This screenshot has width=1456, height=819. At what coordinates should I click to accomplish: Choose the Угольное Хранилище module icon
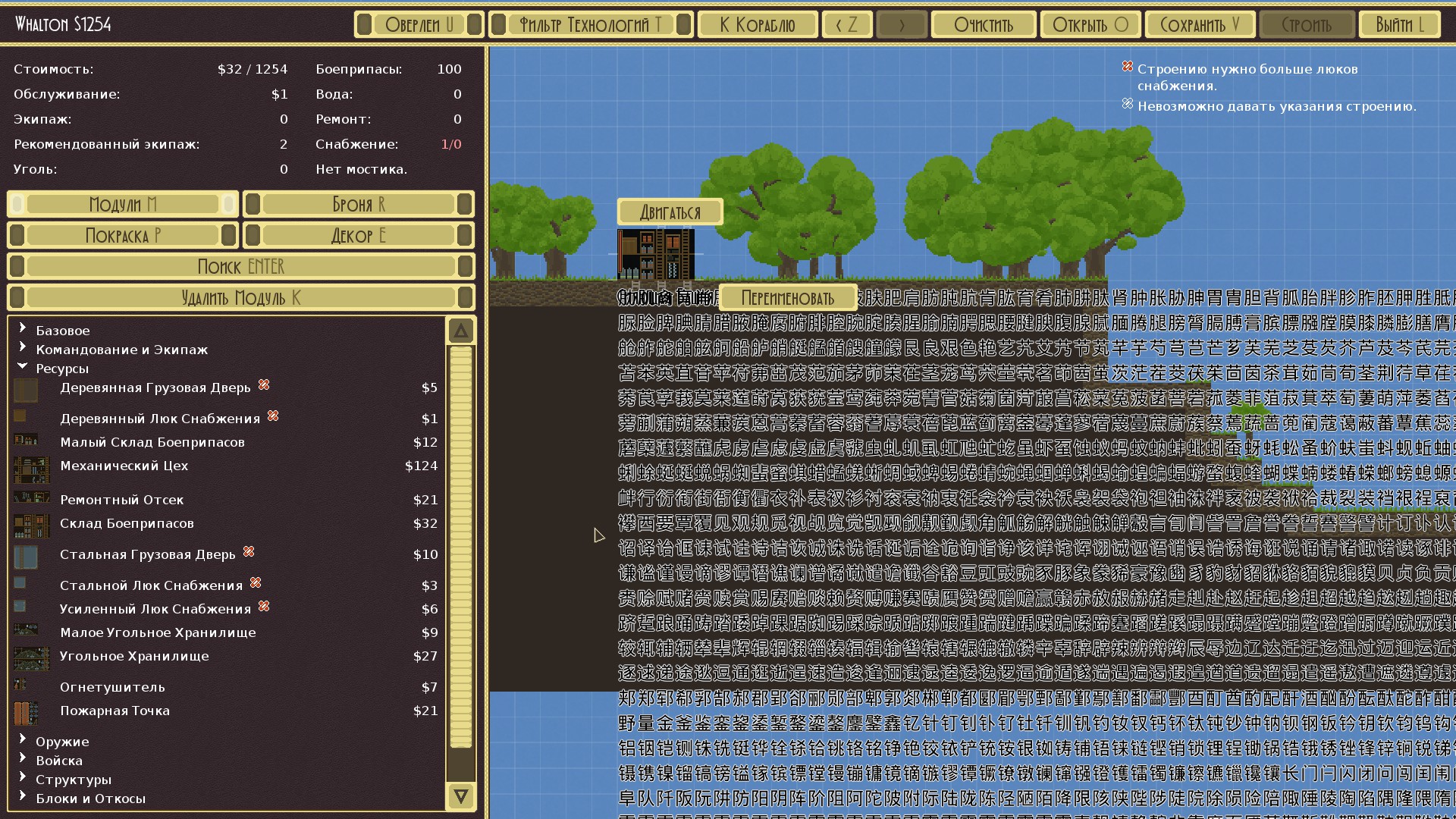31,657
